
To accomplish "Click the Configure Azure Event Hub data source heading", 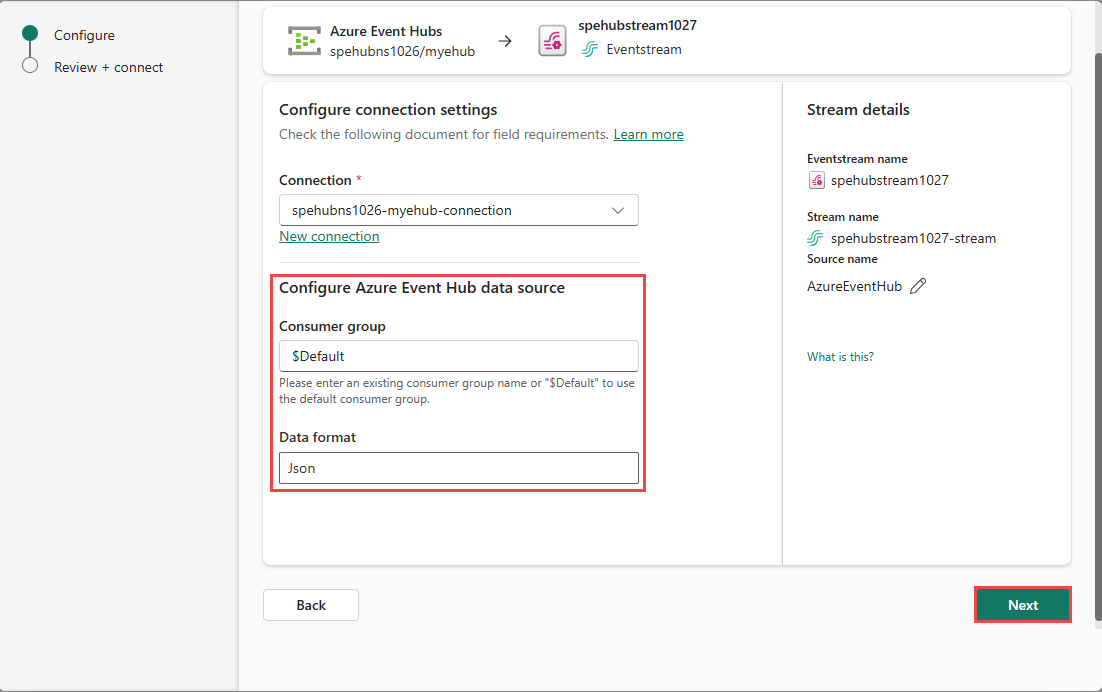I will tap(422, 287).
